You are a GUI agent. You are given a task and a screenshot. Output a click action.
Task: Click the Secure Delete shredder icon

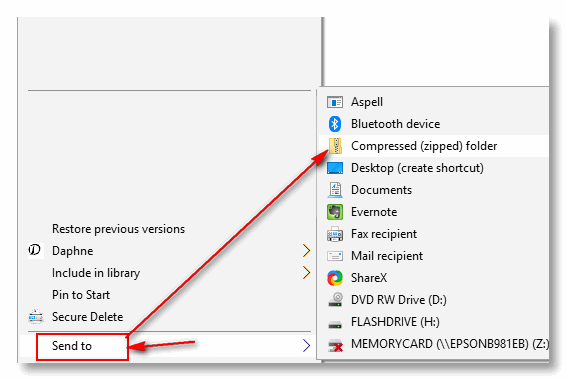pyautogui.click(x=36, y=316)
